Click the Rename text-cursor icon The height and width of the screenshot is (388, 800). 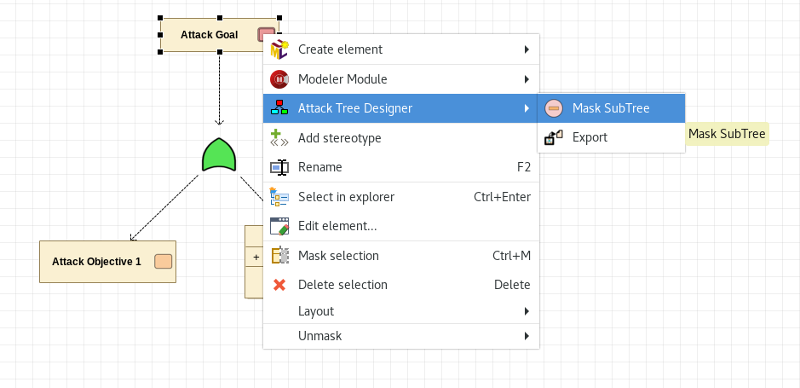(279, 167)
